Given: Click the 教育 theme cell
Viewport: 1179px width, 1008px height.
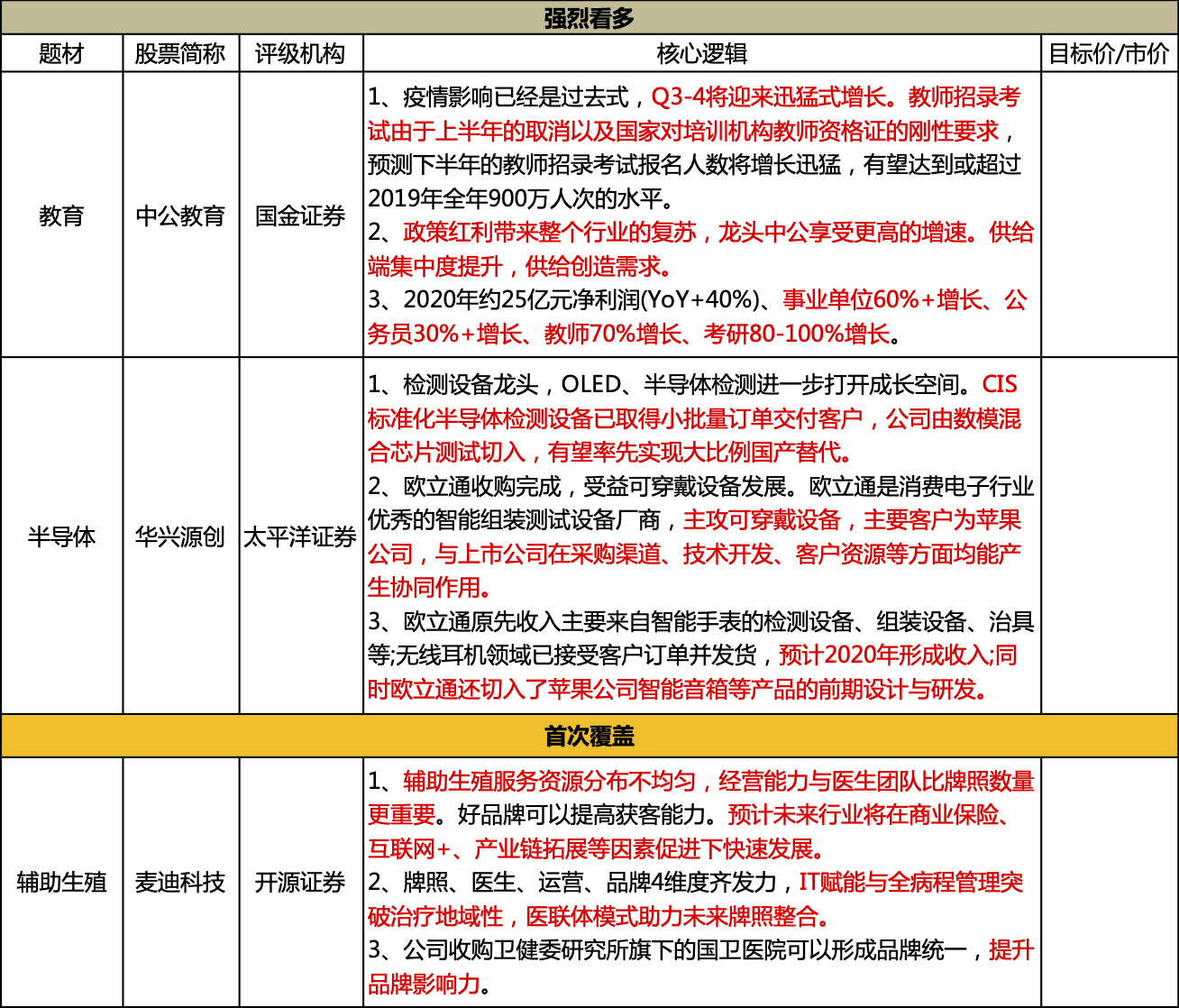Looking at the screenshot, I should 62,215.
